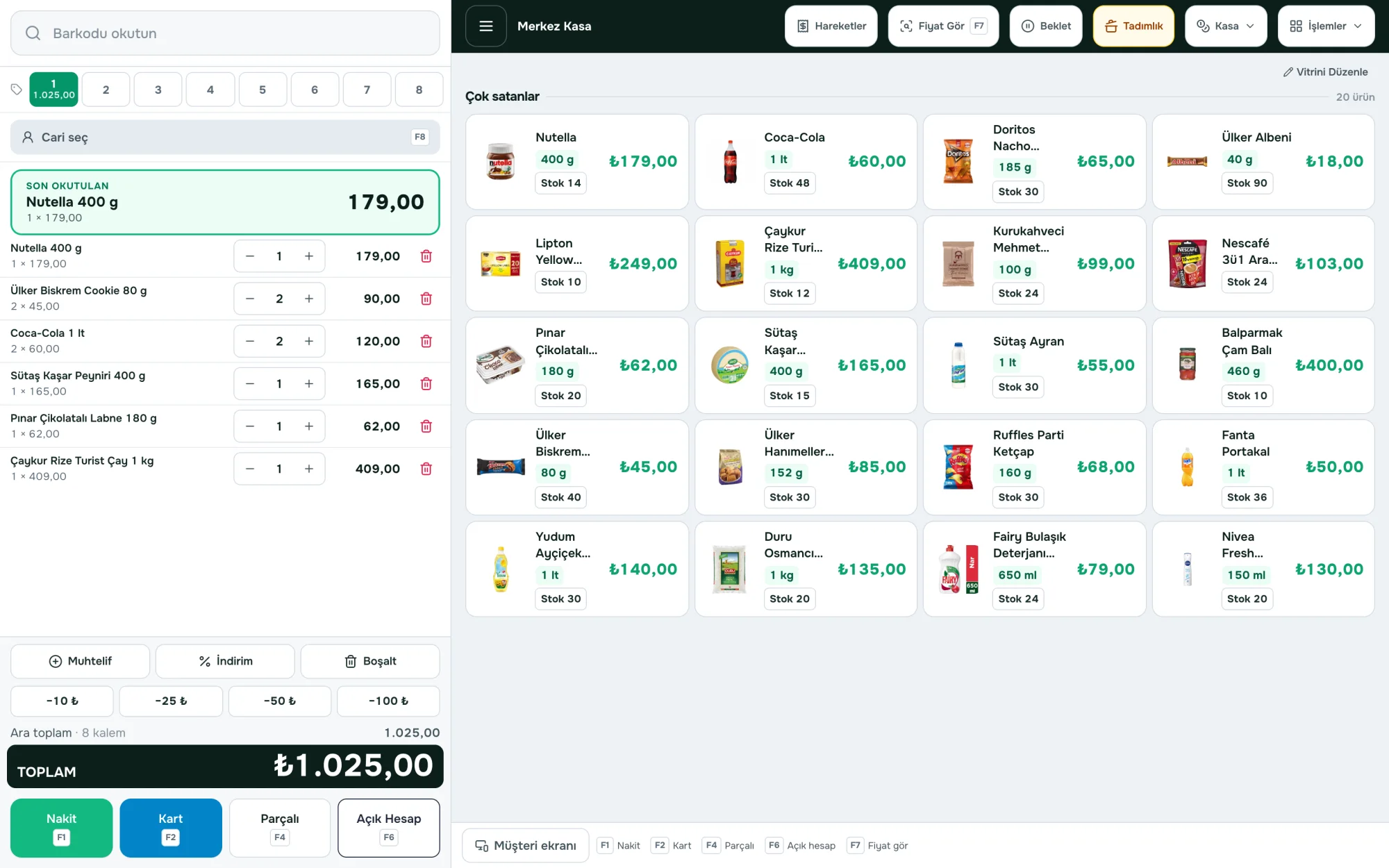
Task: Select Açık Hesap payment
Action: pyautogui.click(x=389, y=828)
